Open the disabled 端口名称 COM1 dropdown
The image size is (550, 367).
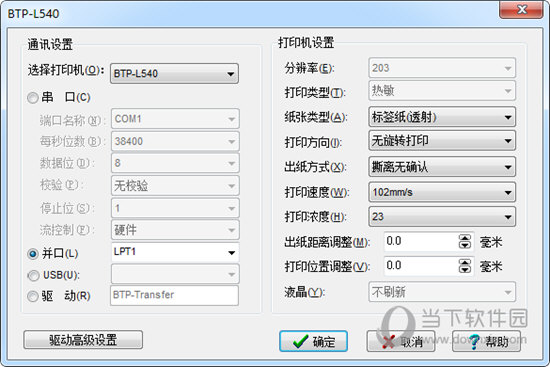click(x=175, y=119)
